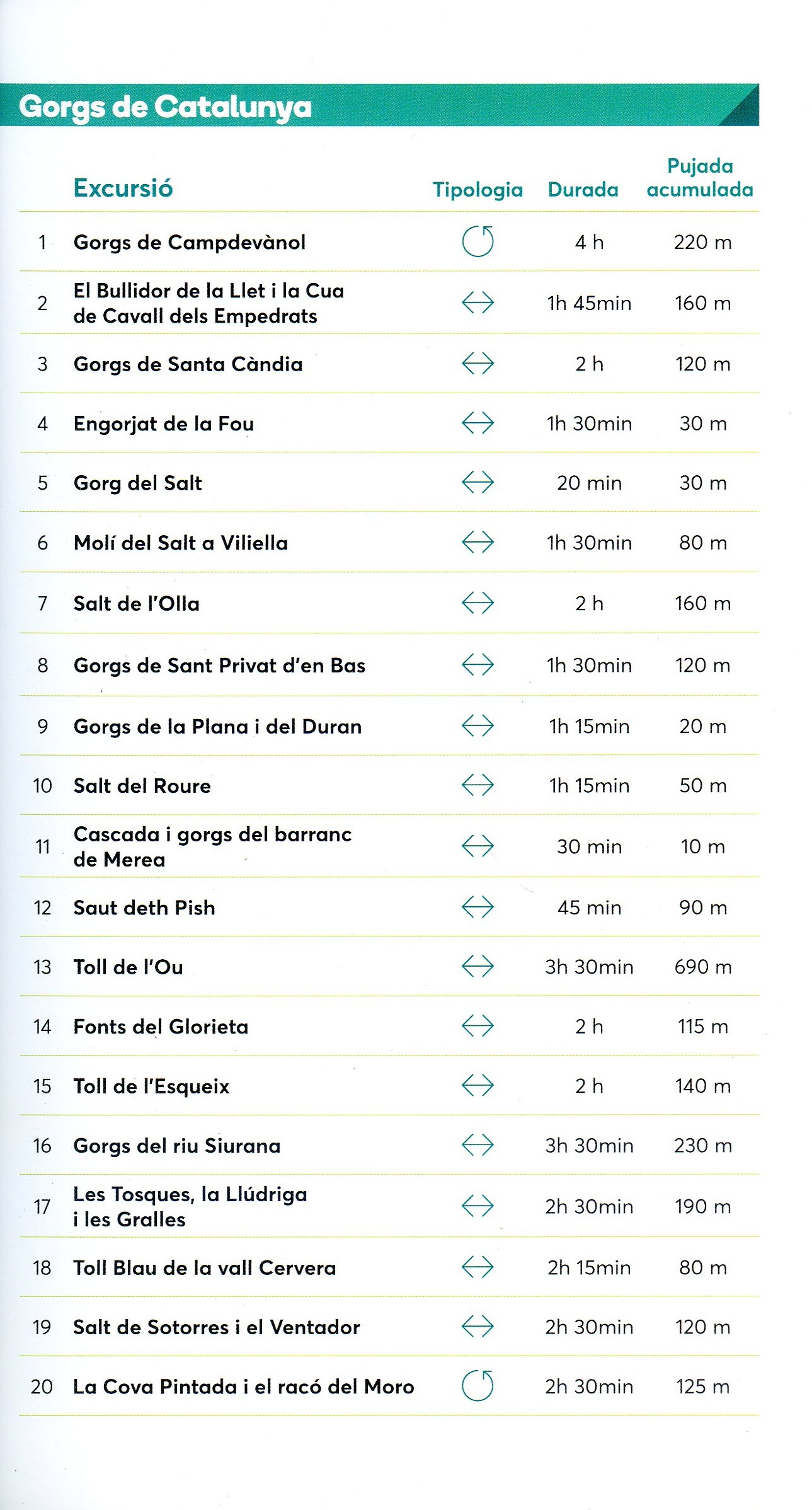Image resolution: width=812 pixels, height=1510 pixels.
Task: Click the two-way arrow icon beside Engorjat de la Fou
Action: pos(477,423)
